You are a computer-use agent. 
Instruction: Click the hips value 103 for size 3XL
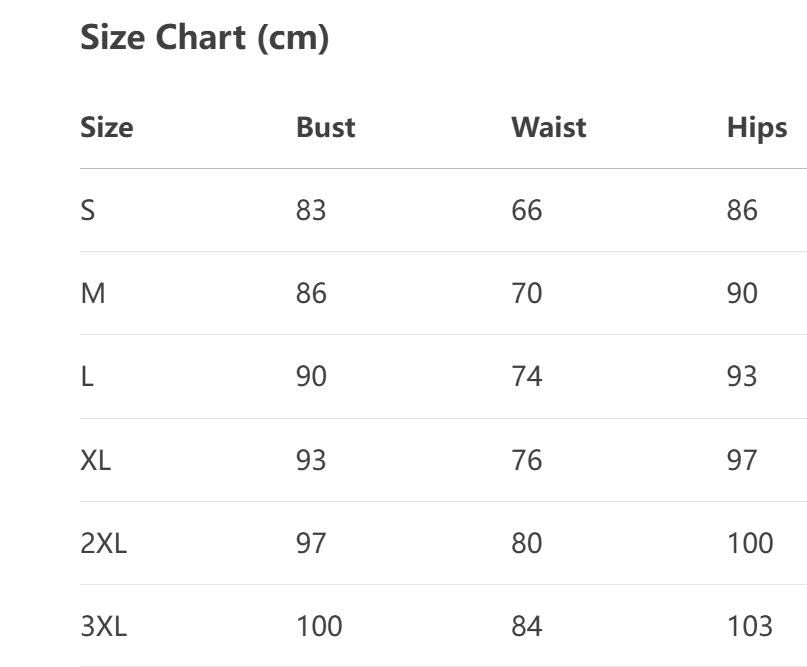(x=750, y=626)
